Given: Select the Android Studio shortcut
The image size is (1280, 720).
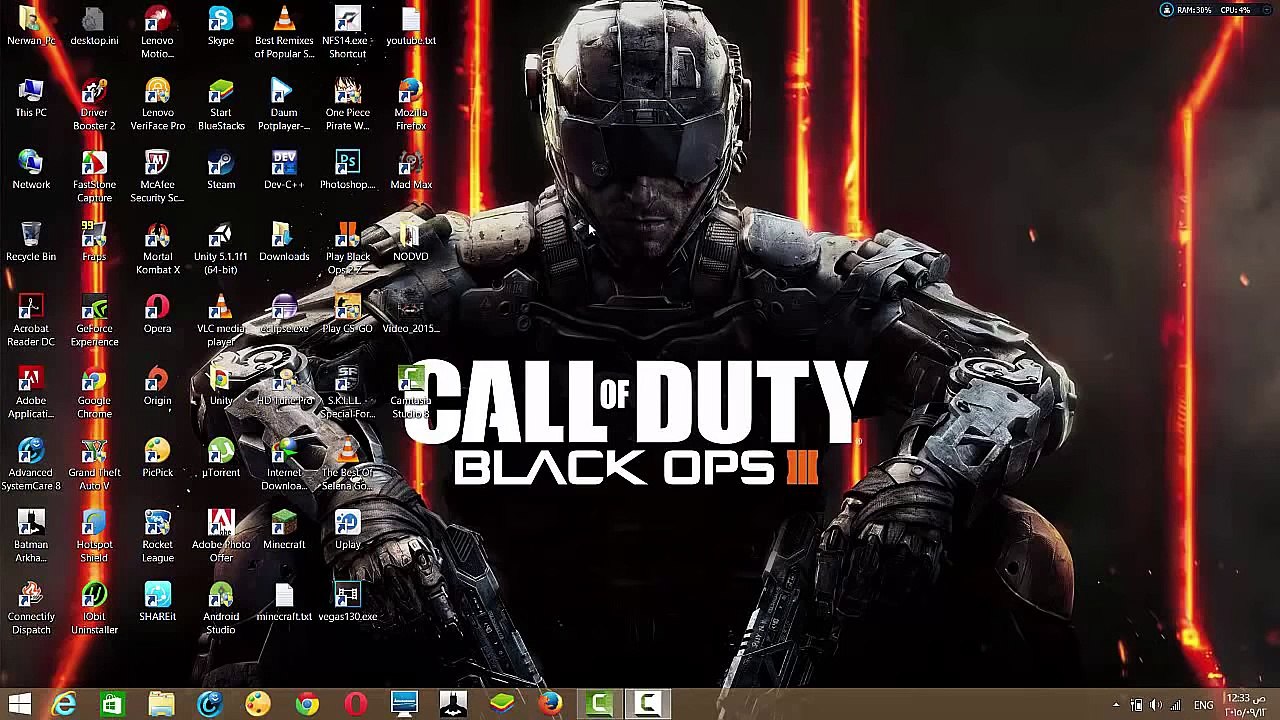Looking at the screenshot, I should pyautogui.click(x=221, y=609).
